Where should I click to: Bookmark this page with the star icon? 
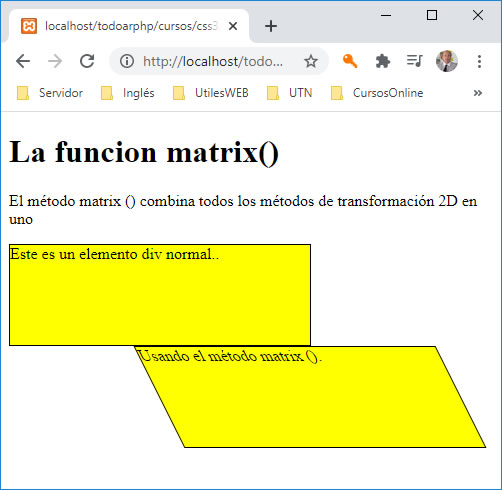[x=311, y=61]
